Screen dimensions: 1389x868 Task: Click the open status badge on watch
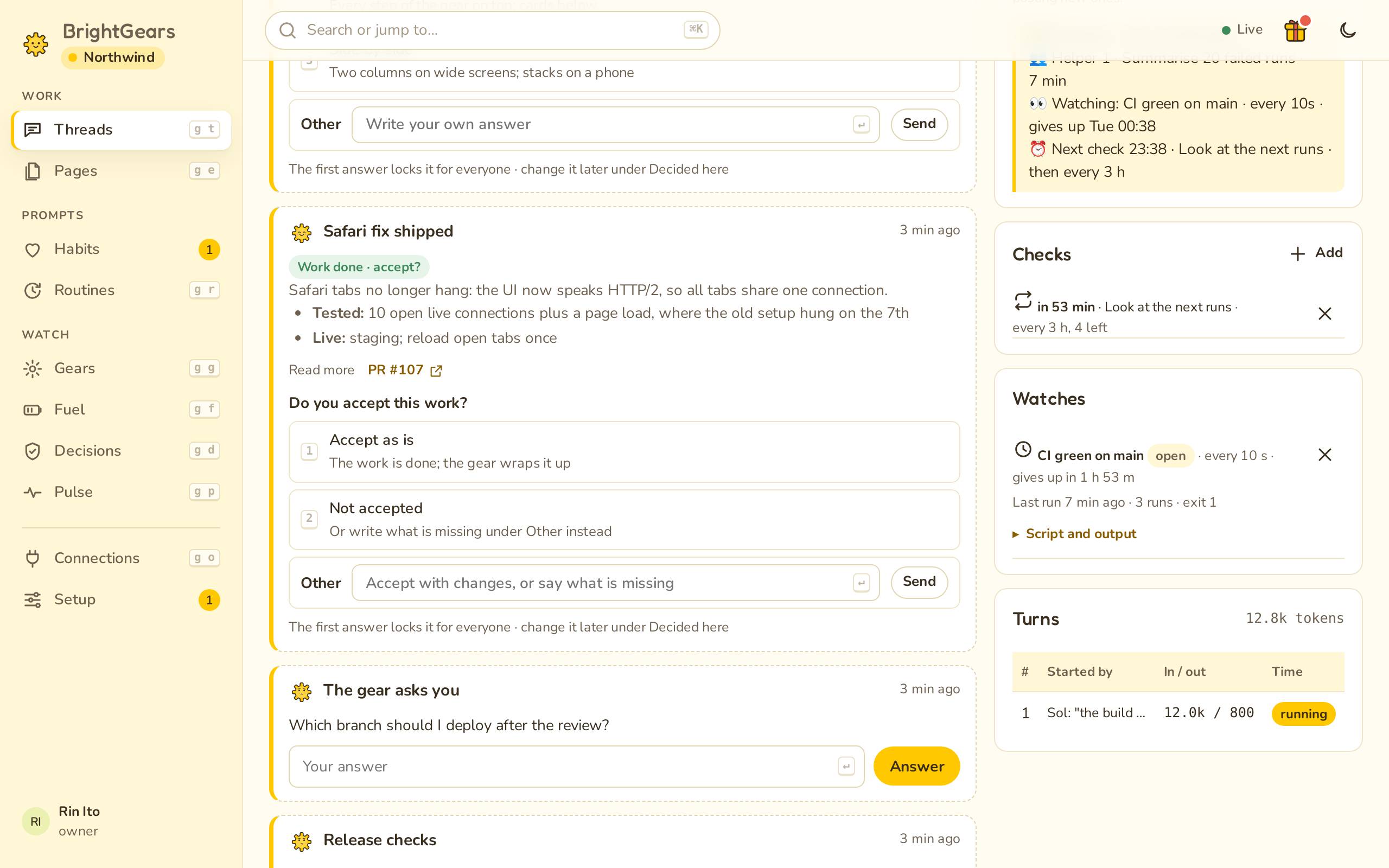coord(1170,456)
